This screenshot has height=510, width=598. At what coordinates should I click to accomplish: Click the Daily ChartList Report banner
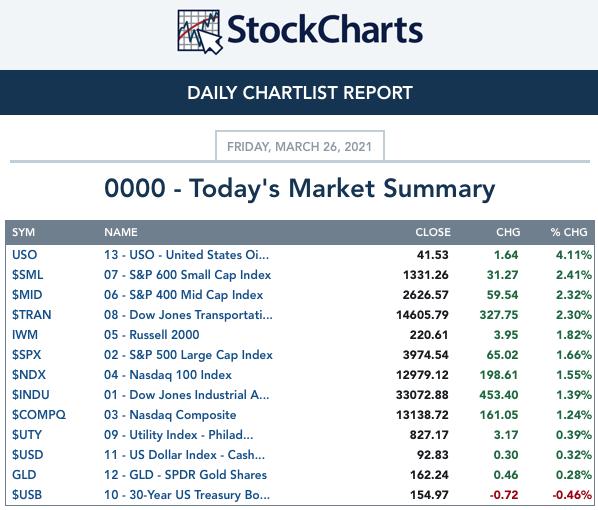(x=299, y=92)
